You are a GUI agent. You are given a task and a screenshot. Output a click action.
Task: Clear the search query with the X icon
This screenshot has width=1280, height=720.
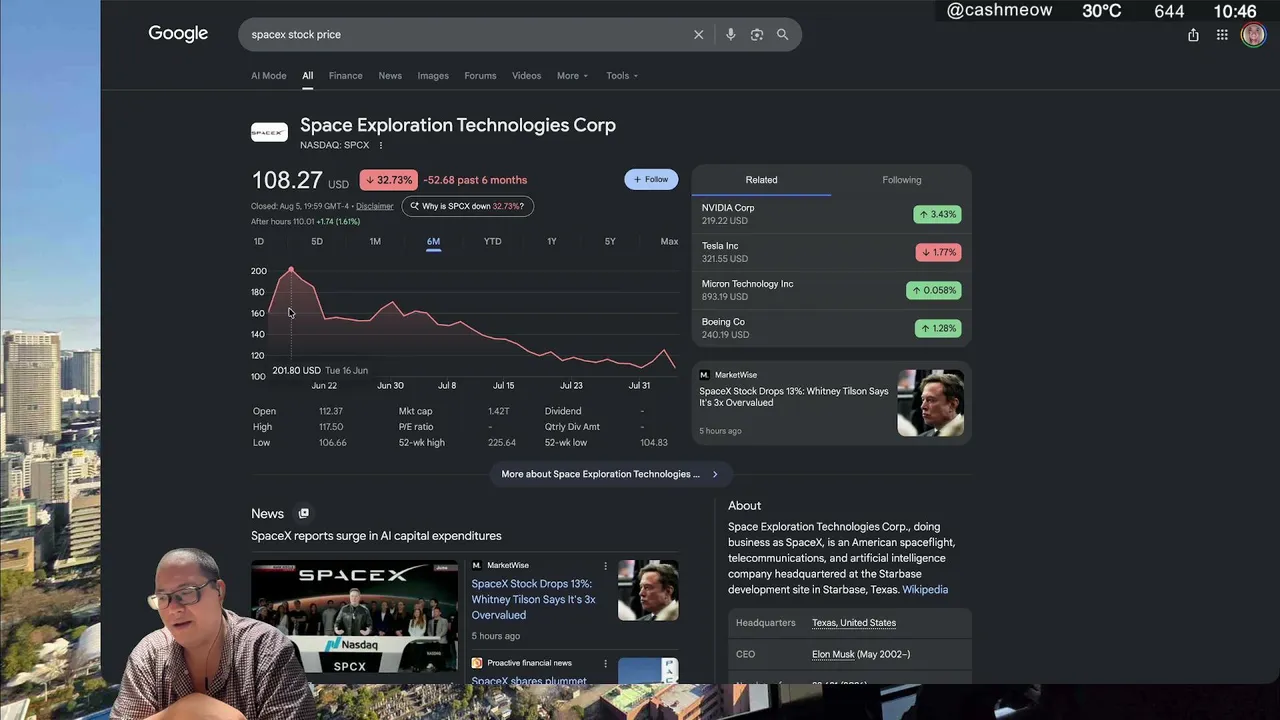point(698,34)
